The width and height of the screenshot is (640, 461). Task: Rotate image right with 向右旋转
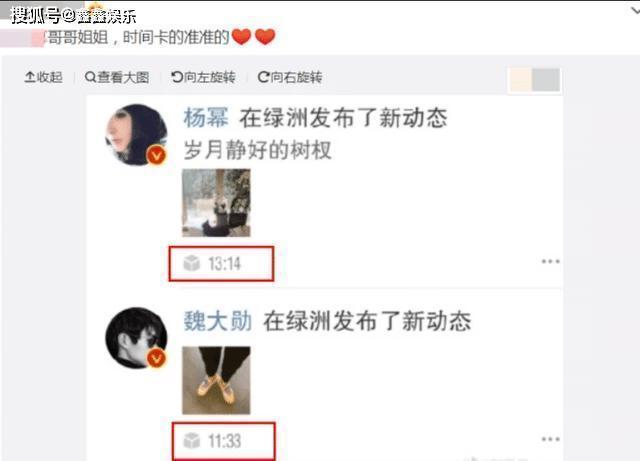pyautogui.click(x=290, y=77)
